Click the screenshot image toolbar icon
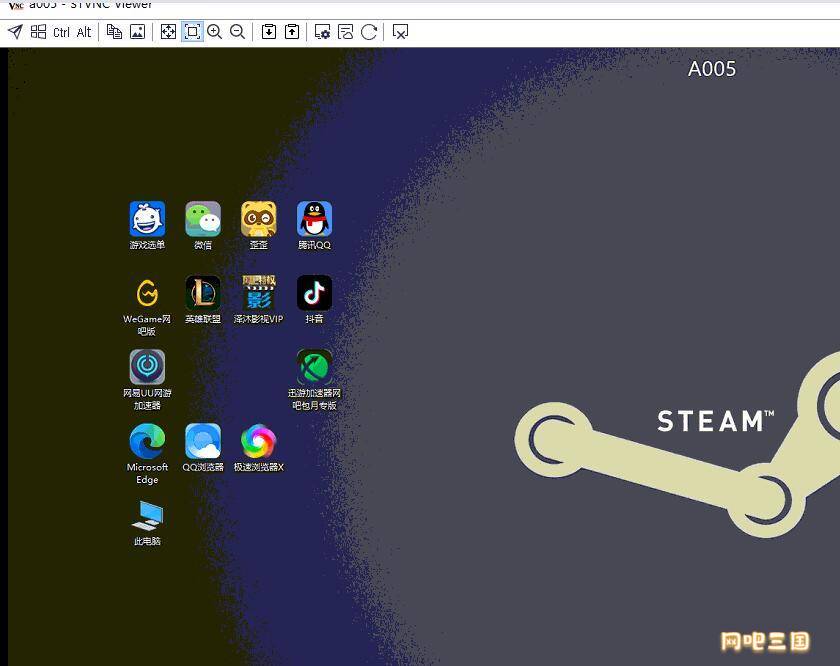 tap(138, 32)
